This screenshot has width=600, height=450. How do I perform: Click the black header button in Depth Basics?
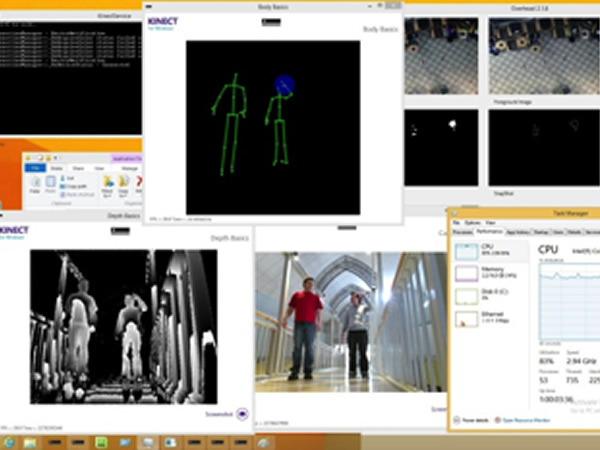121,231
